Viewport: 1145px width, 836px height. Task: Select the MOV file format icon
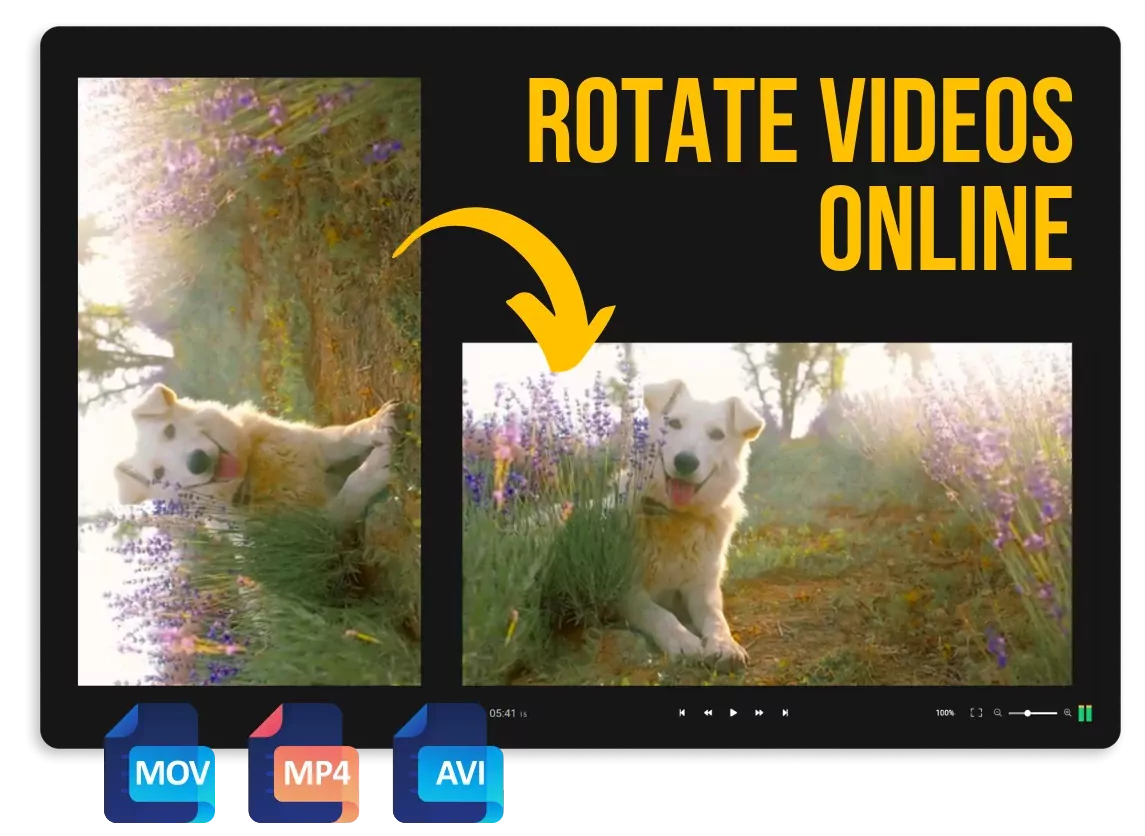tap(159, 765)
